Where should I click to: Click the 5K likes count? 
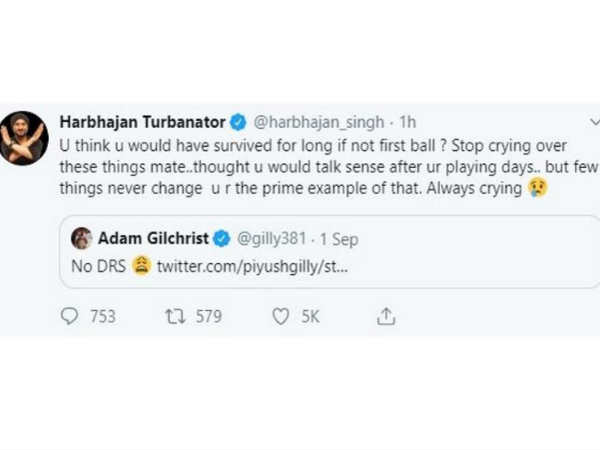pyautogui.click(x=311, y=317)
